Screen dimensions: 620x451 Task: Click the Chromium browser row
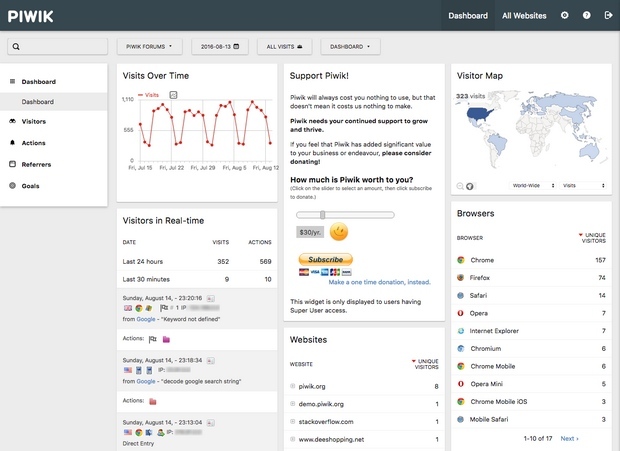(x=531, y=348)
